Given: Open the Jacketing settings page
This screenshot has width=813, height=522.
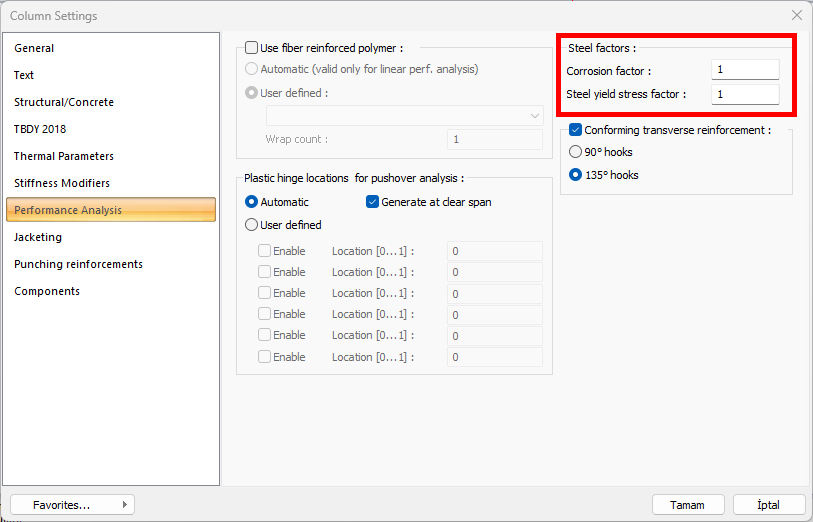Looking at the screenshot, I should coord(38,237).
